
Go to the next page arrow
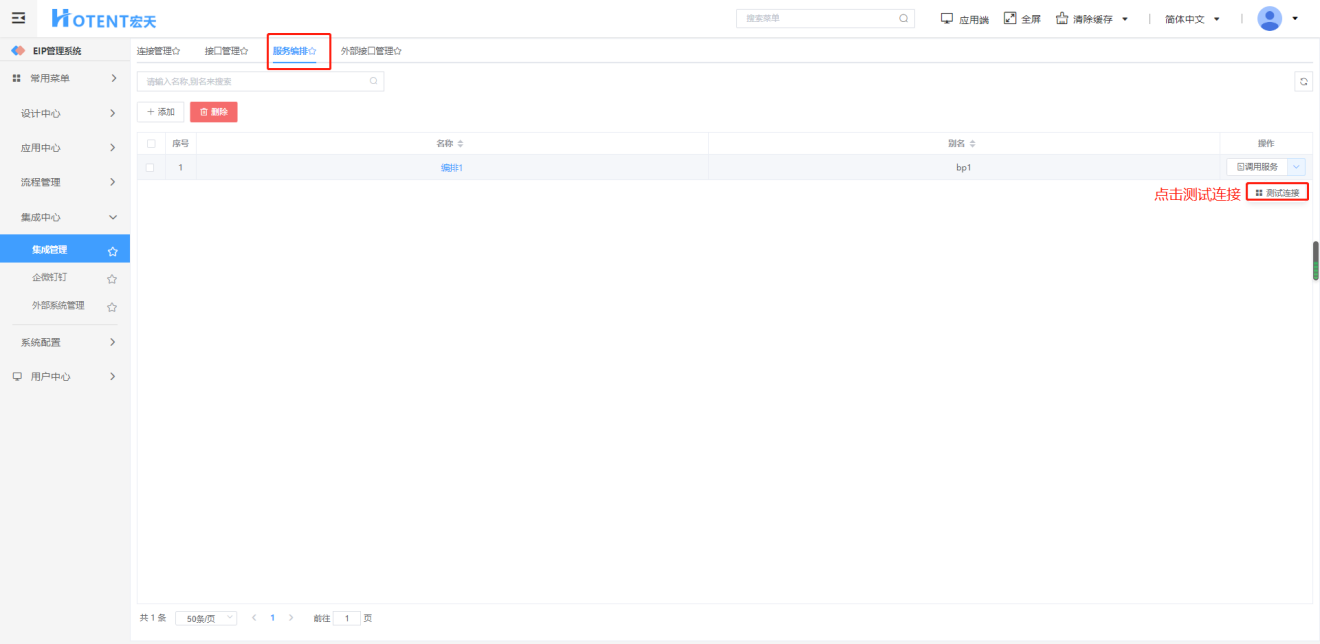click(x=291, y=618)
